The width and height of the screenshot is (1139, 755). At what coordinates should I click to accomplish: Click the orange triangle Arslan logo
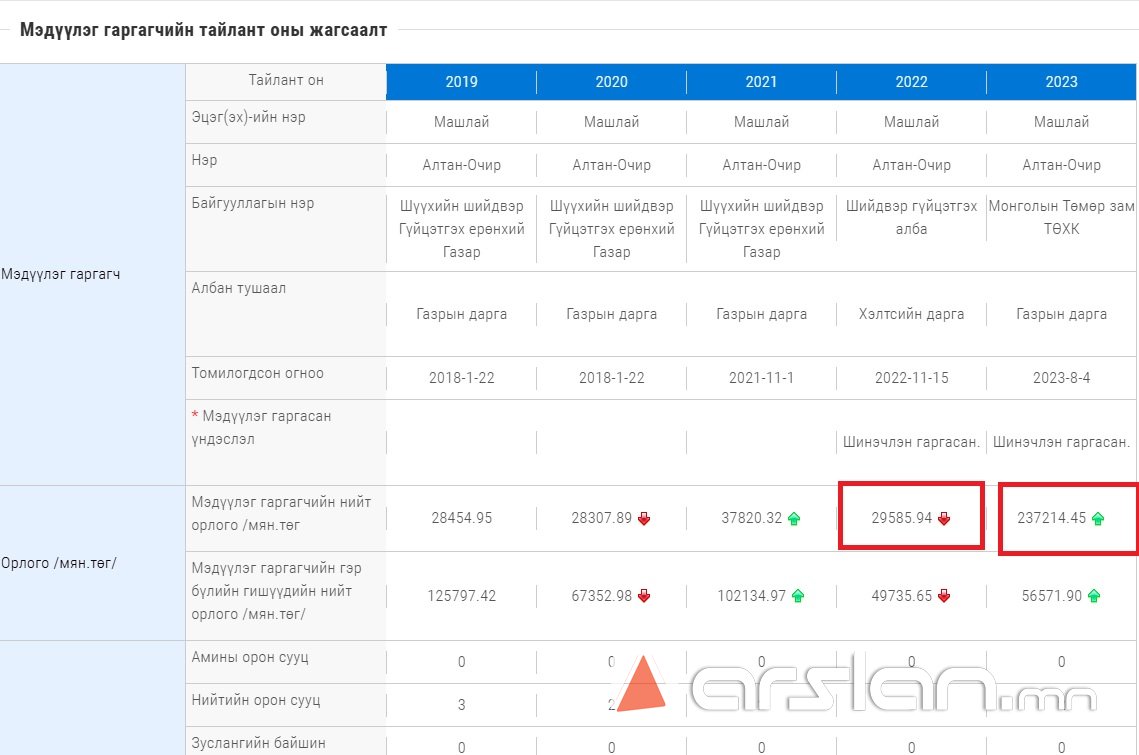tap(642, 686)
